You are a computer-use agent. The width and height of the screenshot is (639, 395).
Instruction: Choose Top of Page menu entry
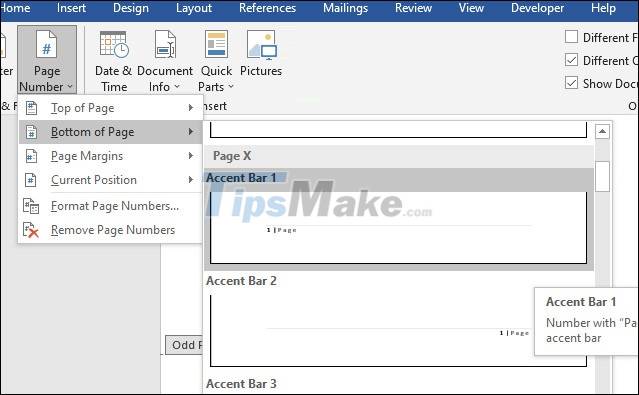pos(110,108)
